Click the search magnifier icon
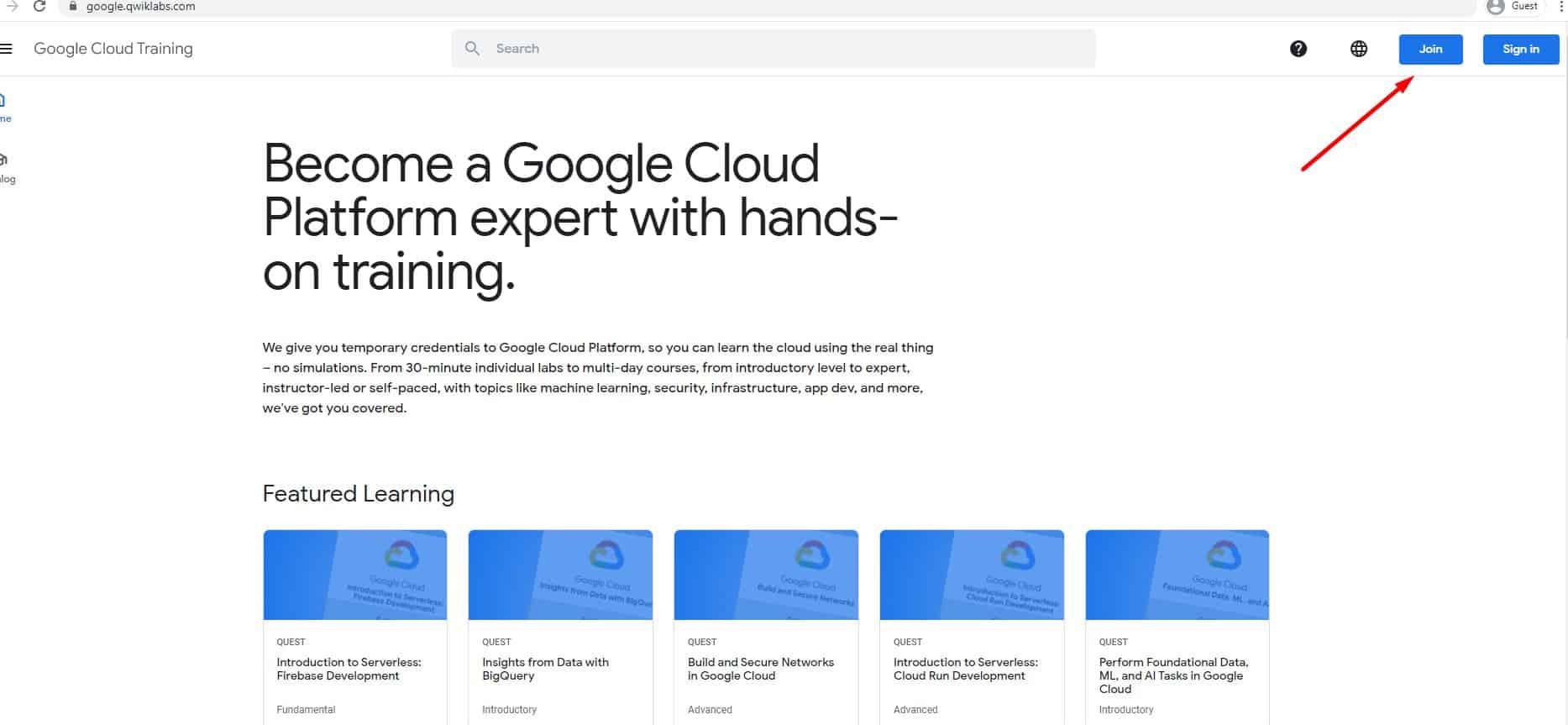 [473, 49]
